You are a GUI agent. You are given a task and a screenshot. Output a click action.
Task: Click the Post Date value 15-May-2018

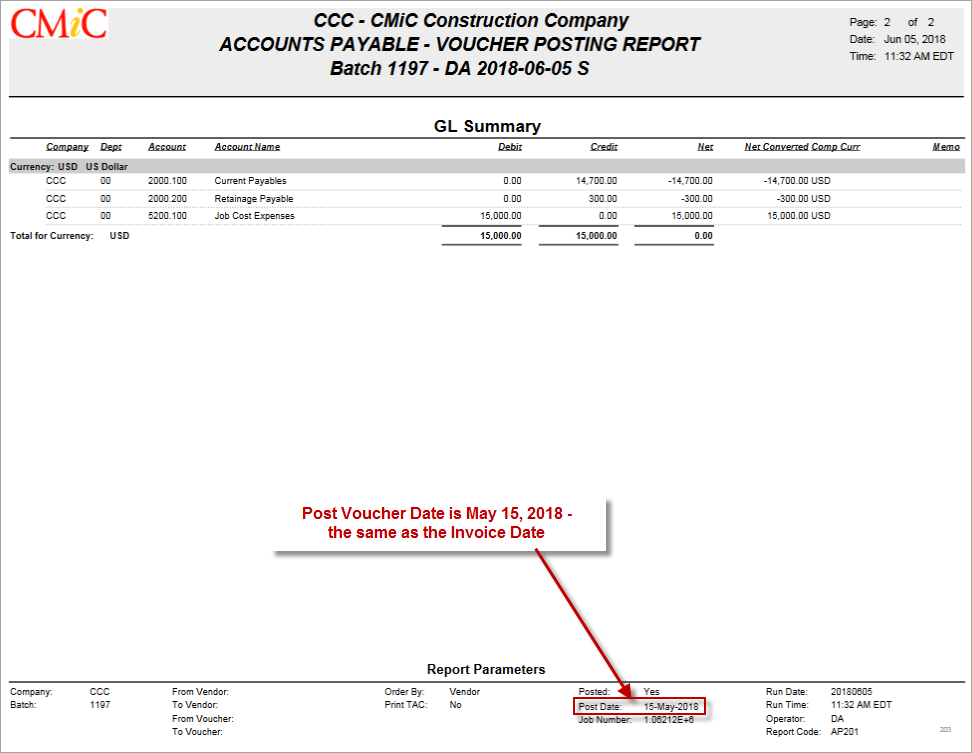click(671, 707)
